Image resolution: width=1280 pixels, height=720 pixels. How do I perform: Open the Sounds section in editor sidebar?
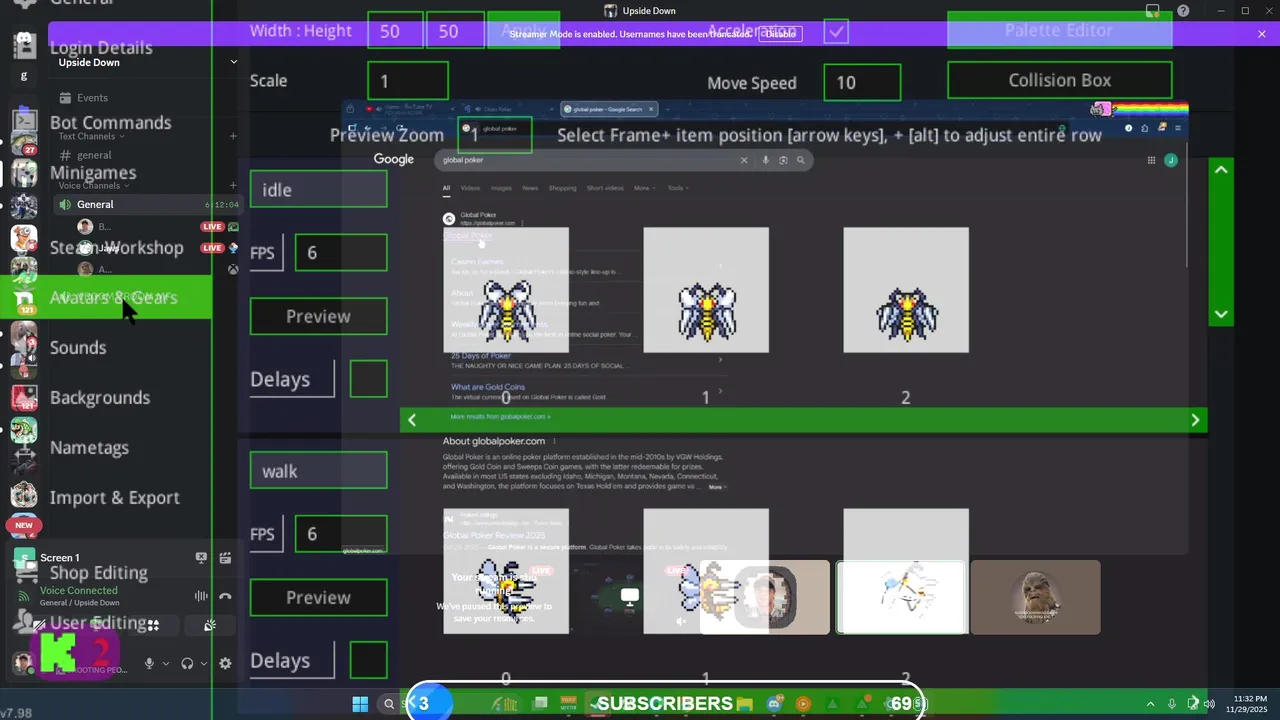78,347
